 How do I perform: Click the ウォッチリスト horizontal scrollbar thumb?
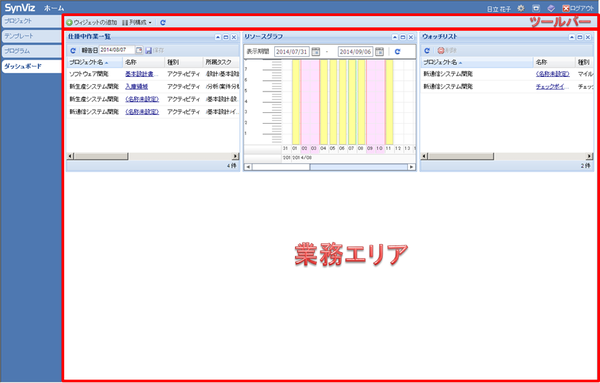coord(460,156)
